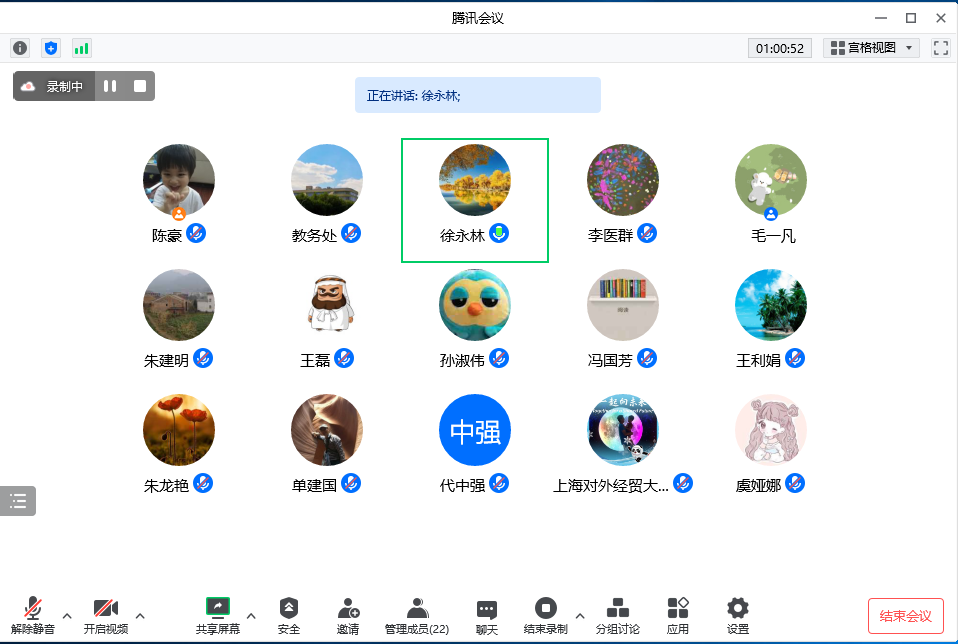Expand video options arrow beside 开启视频
Viewport: 958px width, 644px height.
coord(140,615)
